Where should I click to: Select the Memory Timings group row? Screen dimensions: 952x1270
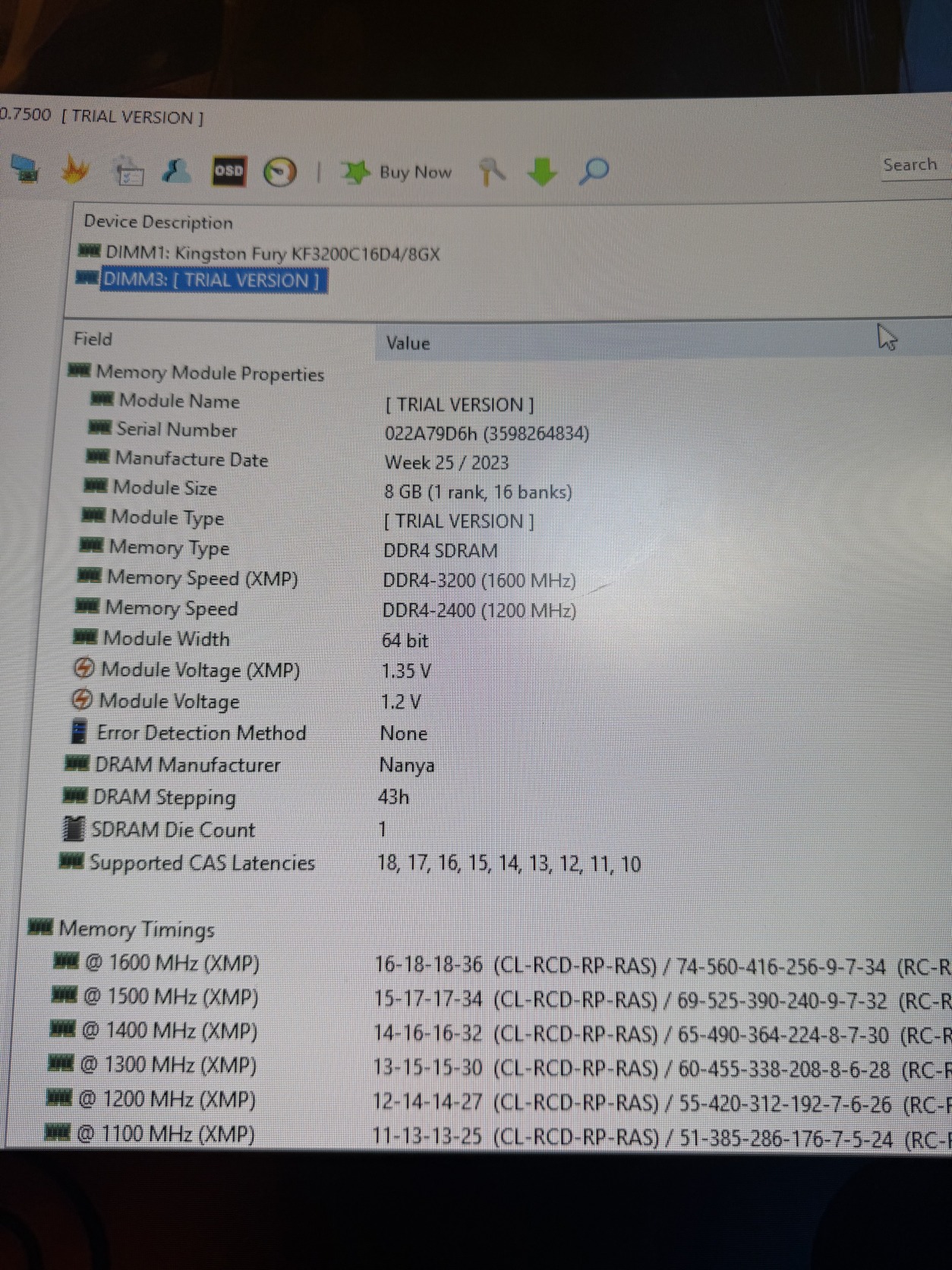121,928
